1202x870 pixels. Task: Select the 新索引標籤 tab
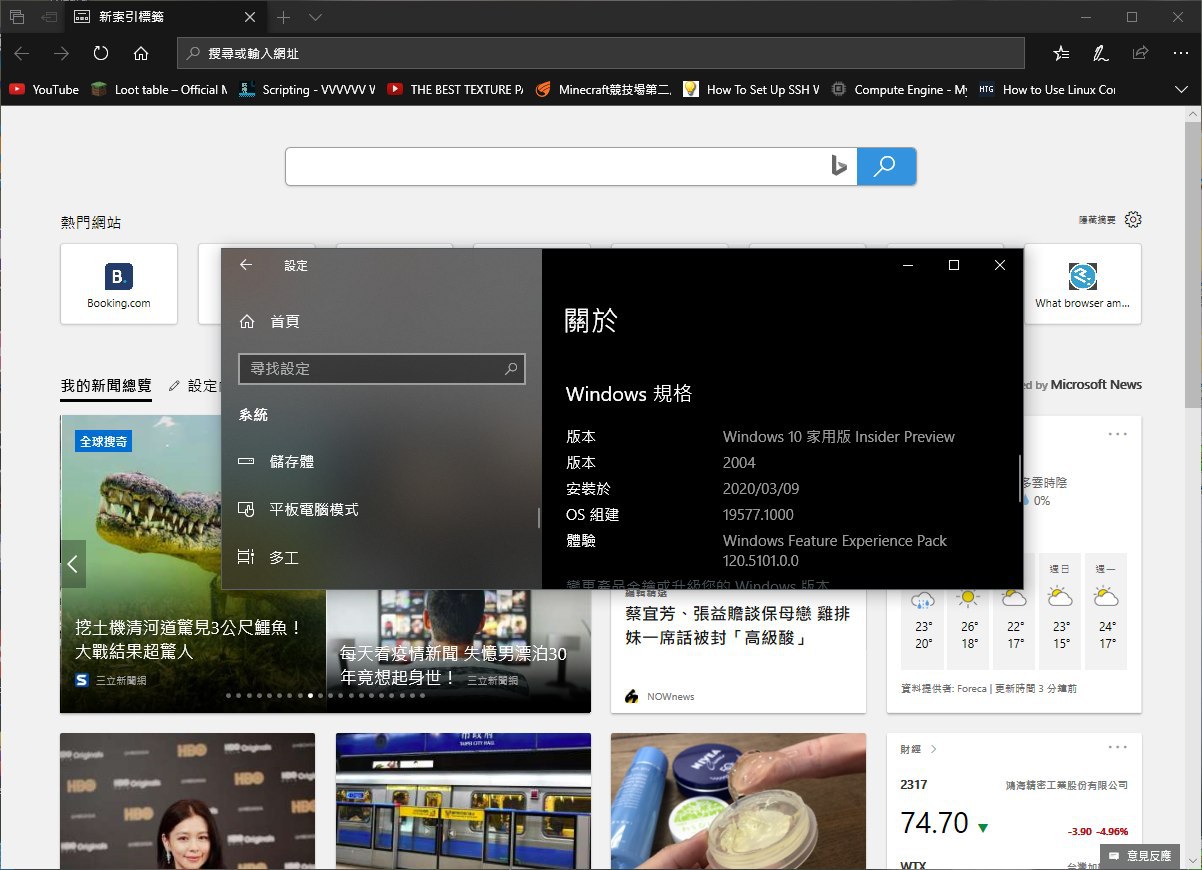(x=166, y=17)
